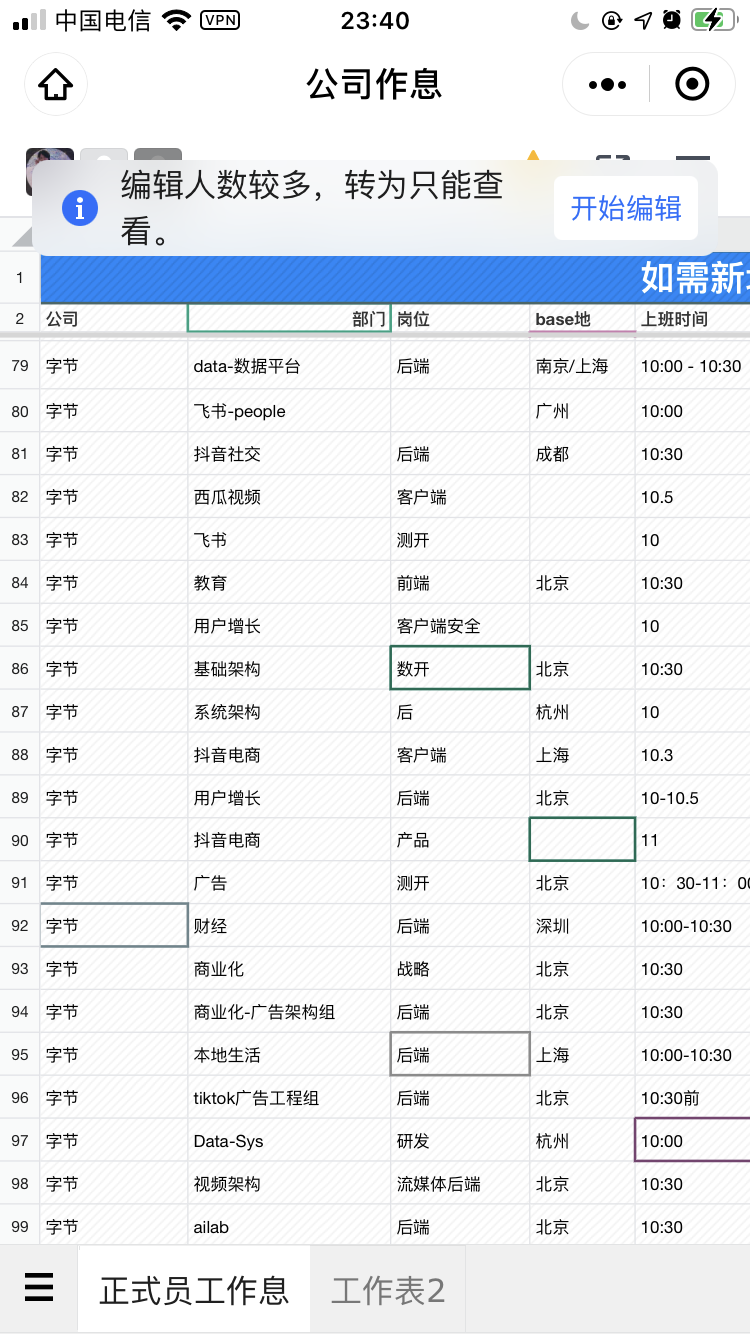Select the 数开 cell in row 86
This screenshot has width=750, height=1334.
[459, 669]
